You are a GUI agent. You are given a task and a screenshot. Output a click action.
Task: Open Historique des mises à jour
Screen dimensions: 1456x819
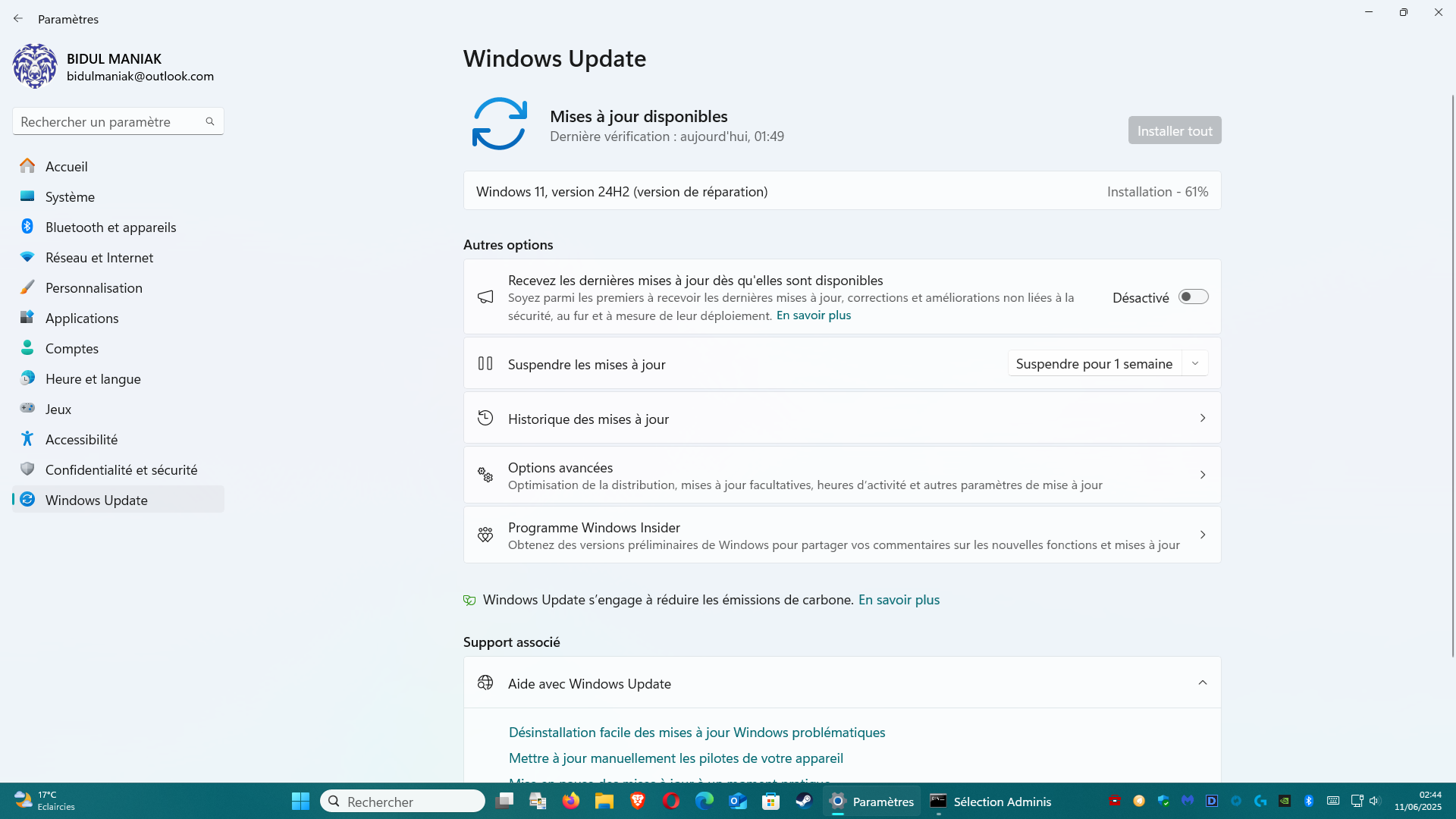pos(842,419)
